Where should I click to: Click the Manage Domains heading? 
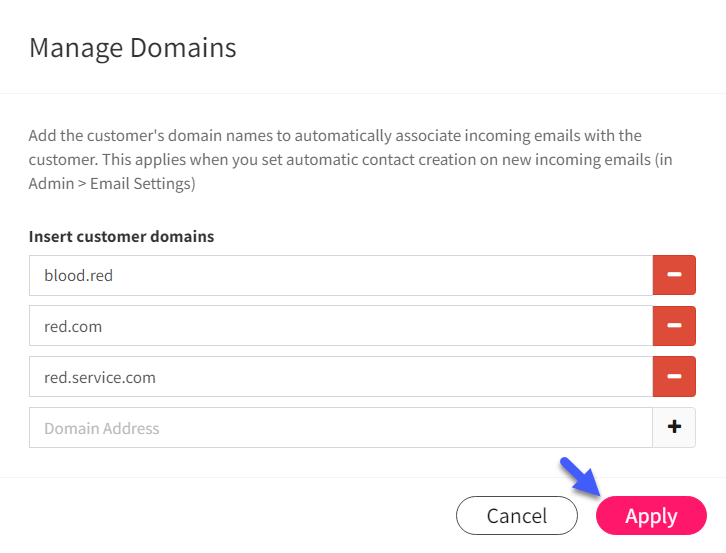click(132, 48)
